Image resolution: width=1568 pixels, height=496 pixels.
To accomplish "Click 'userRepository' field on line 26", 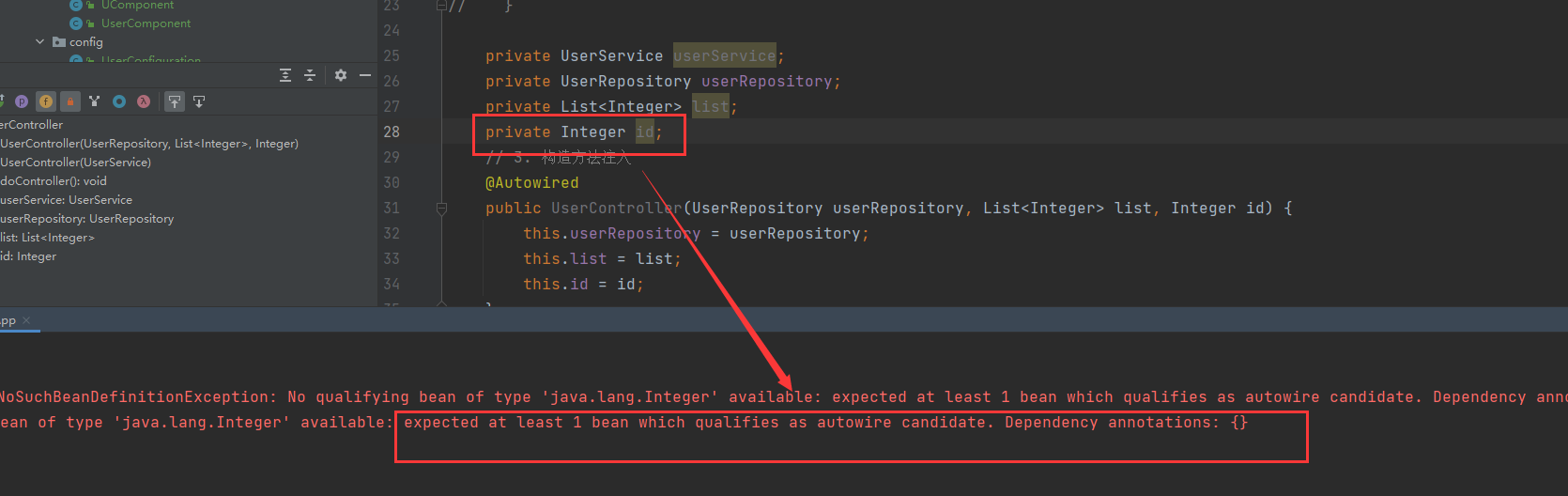I will coord(766,82).
